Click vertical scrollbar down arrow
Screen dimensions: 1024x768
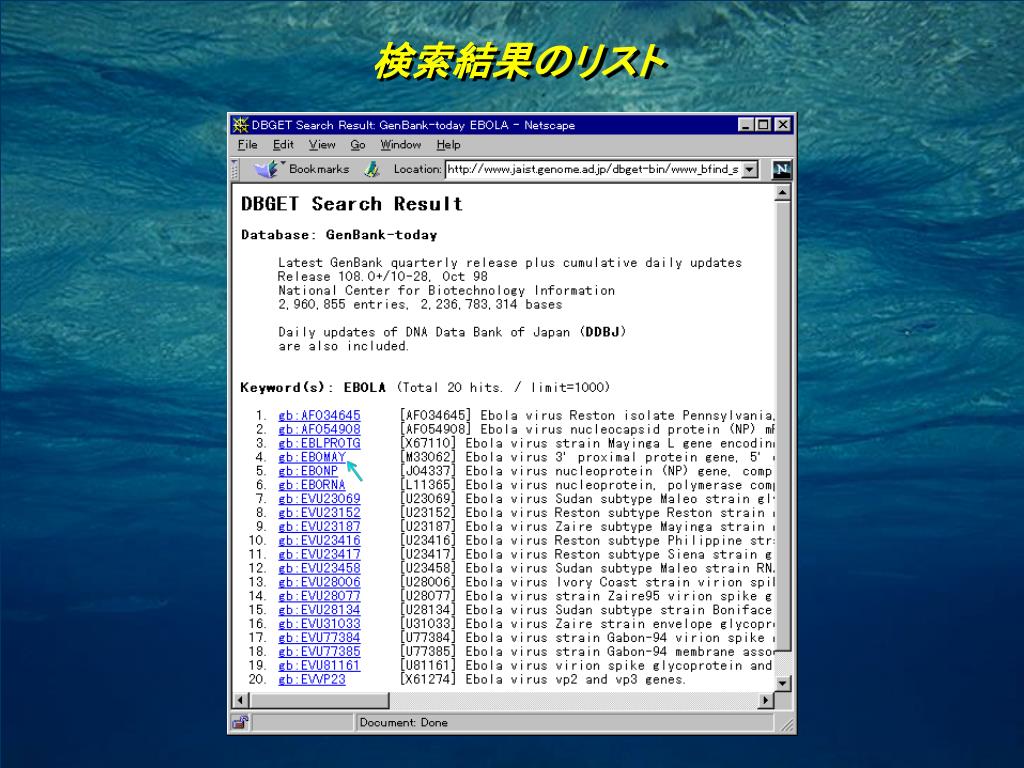[782, 683]
